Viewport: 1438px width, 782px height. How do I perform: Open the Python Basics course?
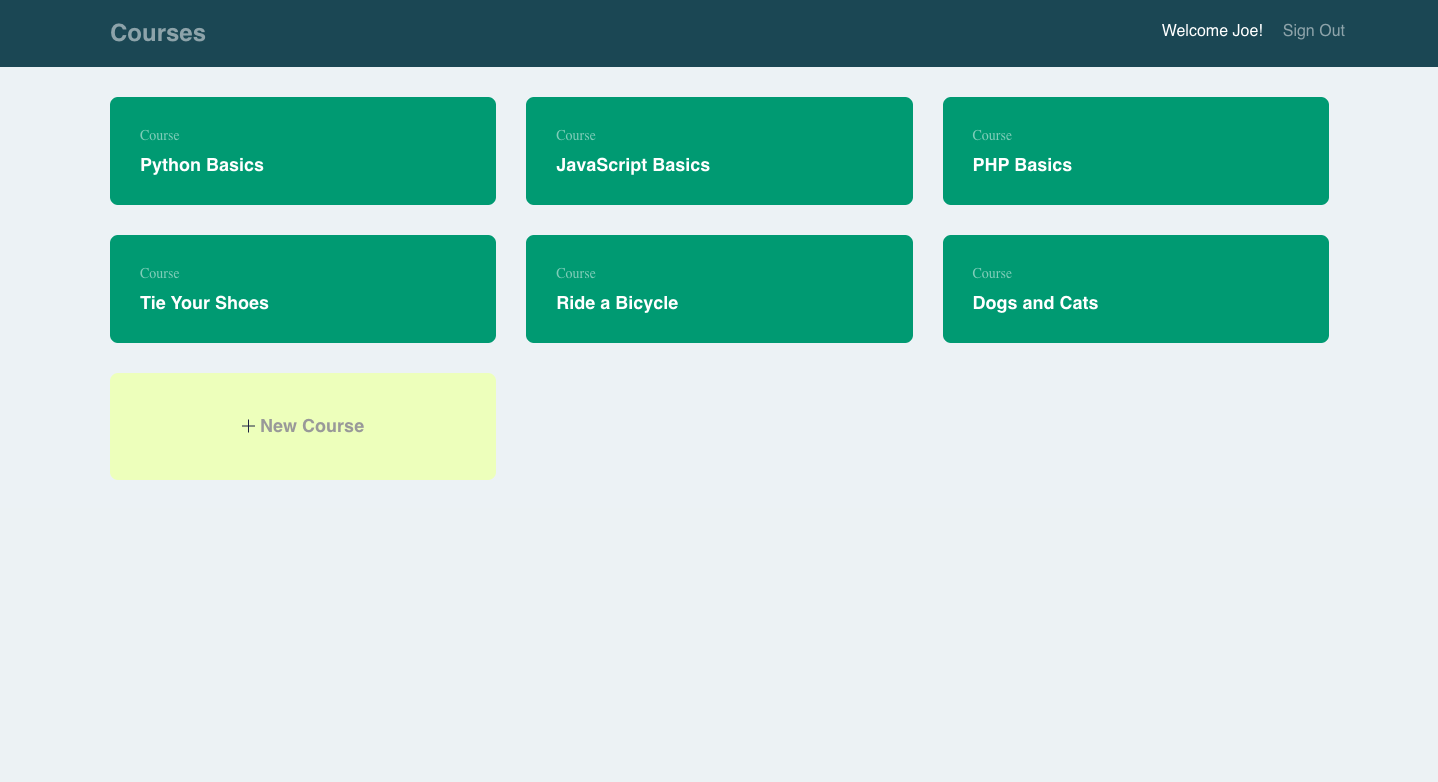pyautogui.click(x=302, y=151)
